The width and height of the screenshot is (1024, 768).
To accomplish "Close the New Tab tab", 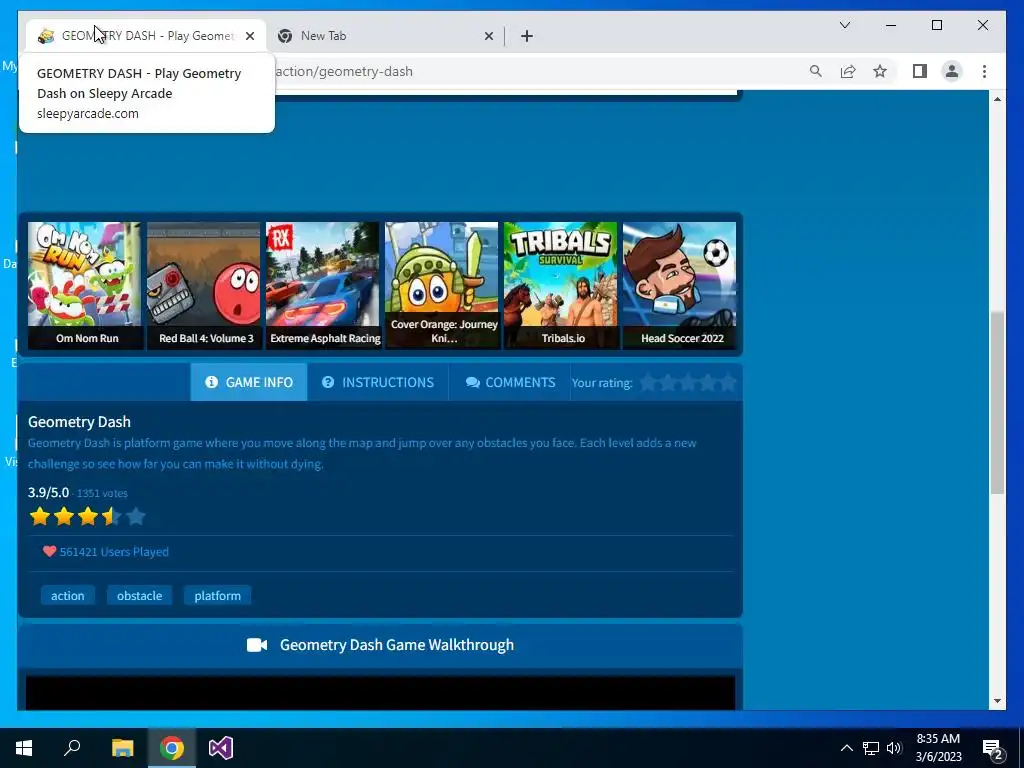I will [x=488, y=36].
